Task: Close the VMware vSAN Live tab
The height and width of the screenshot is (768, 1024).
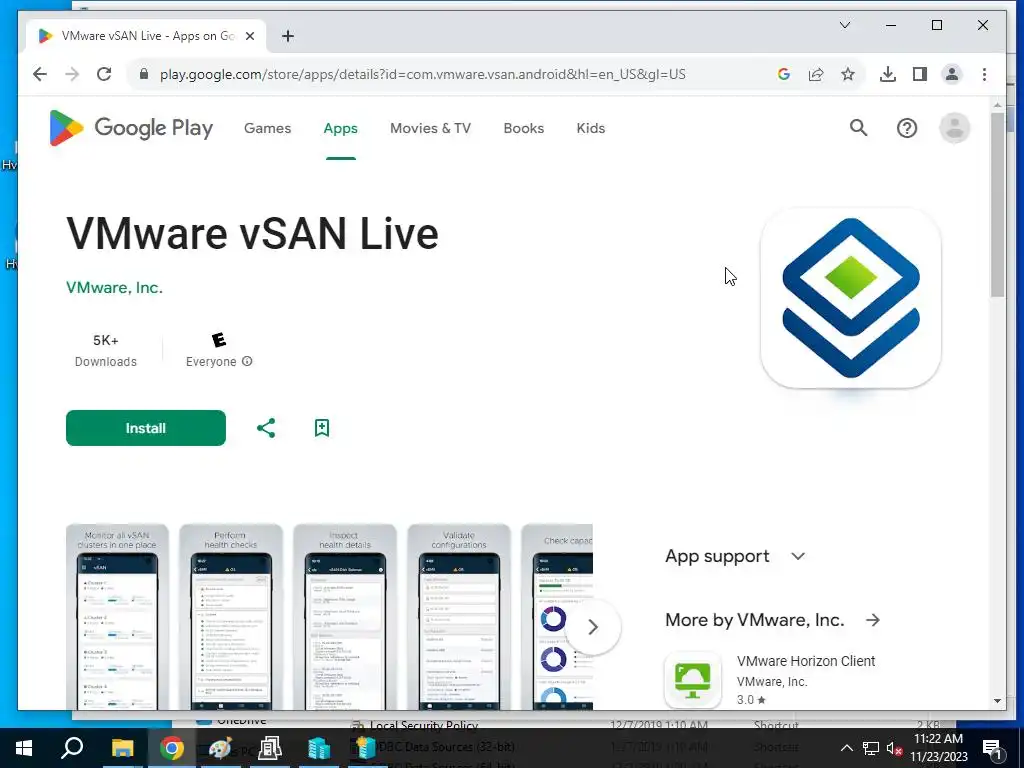Action: pos(249,37)
